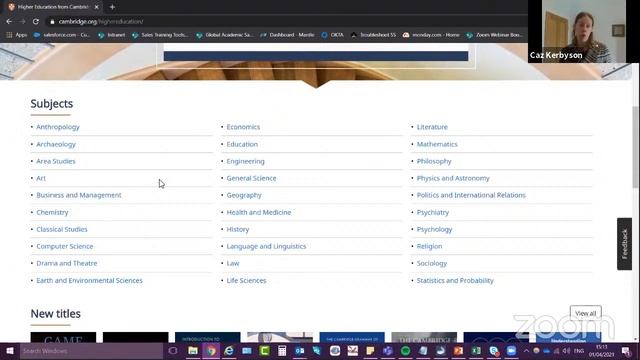The image size is (640, 360).
Task: Open File Explorer from taskbar
Action: pos(193,351)
